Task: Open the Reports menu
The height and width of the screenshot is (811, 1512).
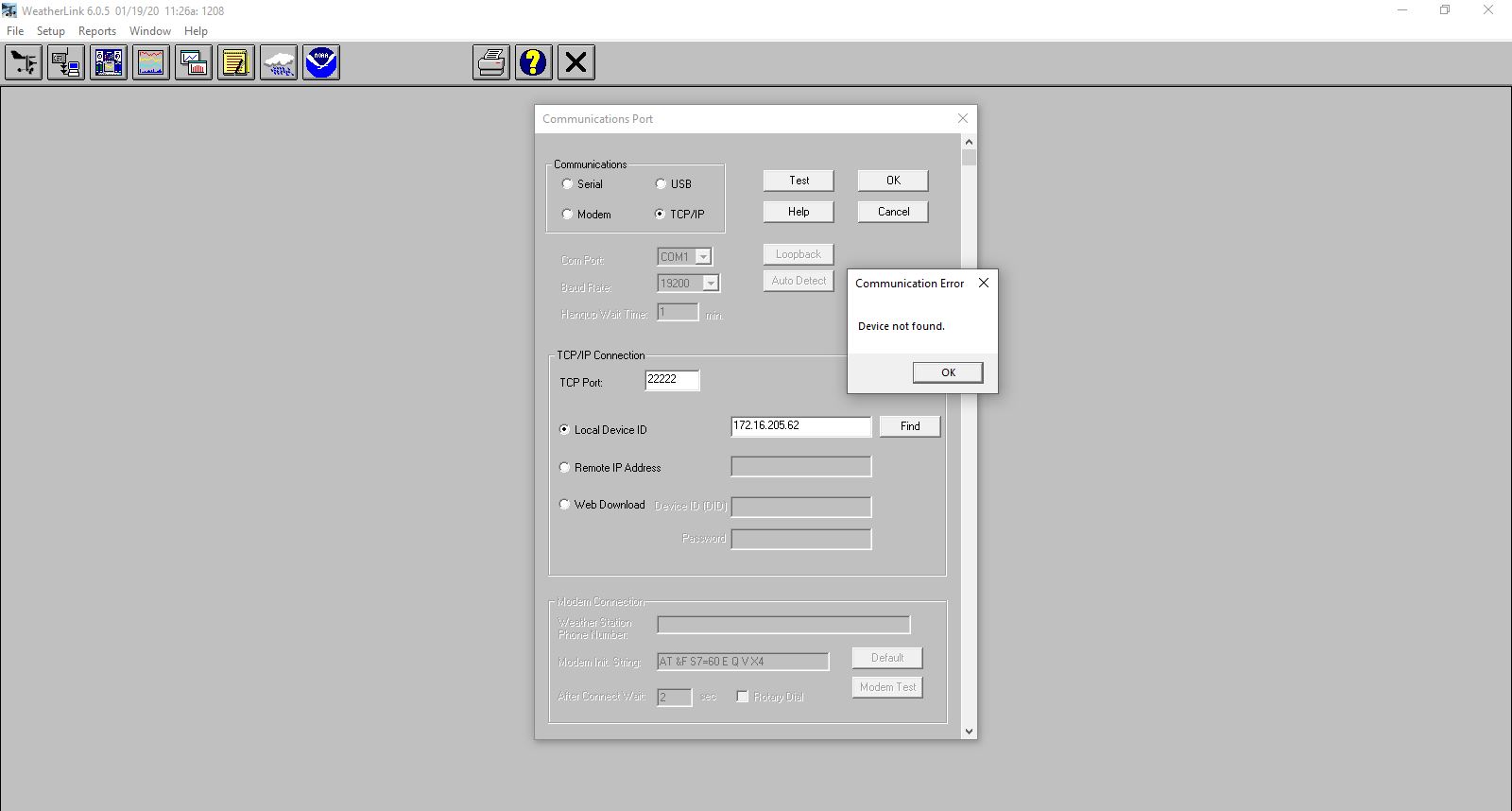Action: click(x=97, y=31)
